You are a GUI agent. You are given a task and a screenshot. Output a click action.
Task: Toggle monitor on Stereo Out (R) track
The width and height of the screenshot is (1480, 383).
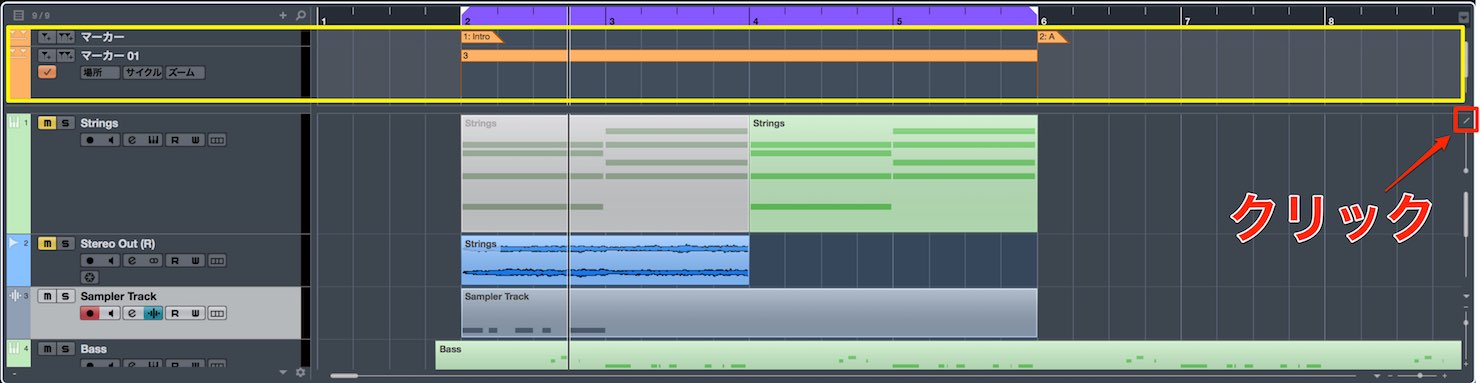coord(111,261)
